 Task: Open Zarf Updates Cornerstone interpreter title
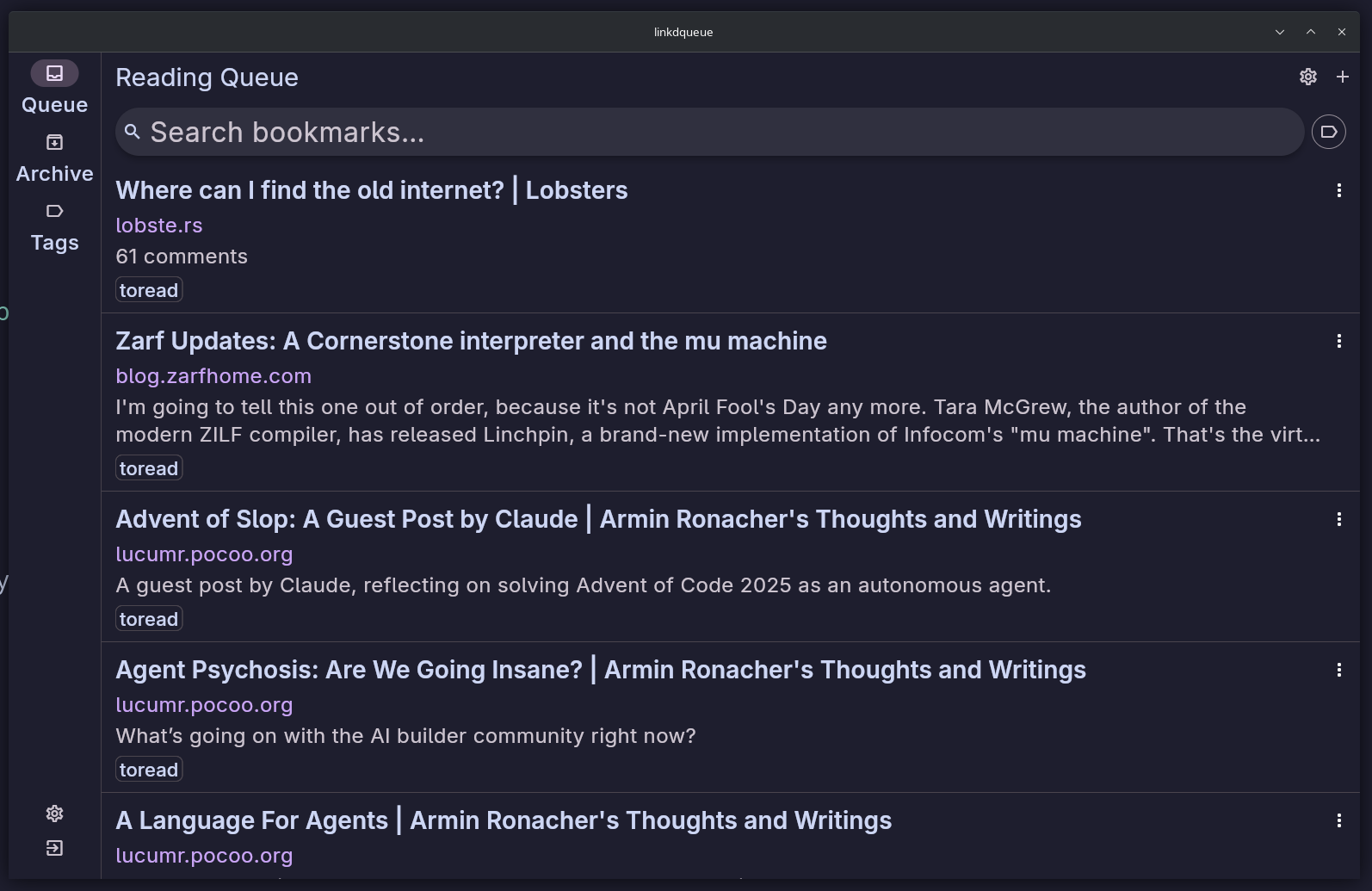[471, 341]
